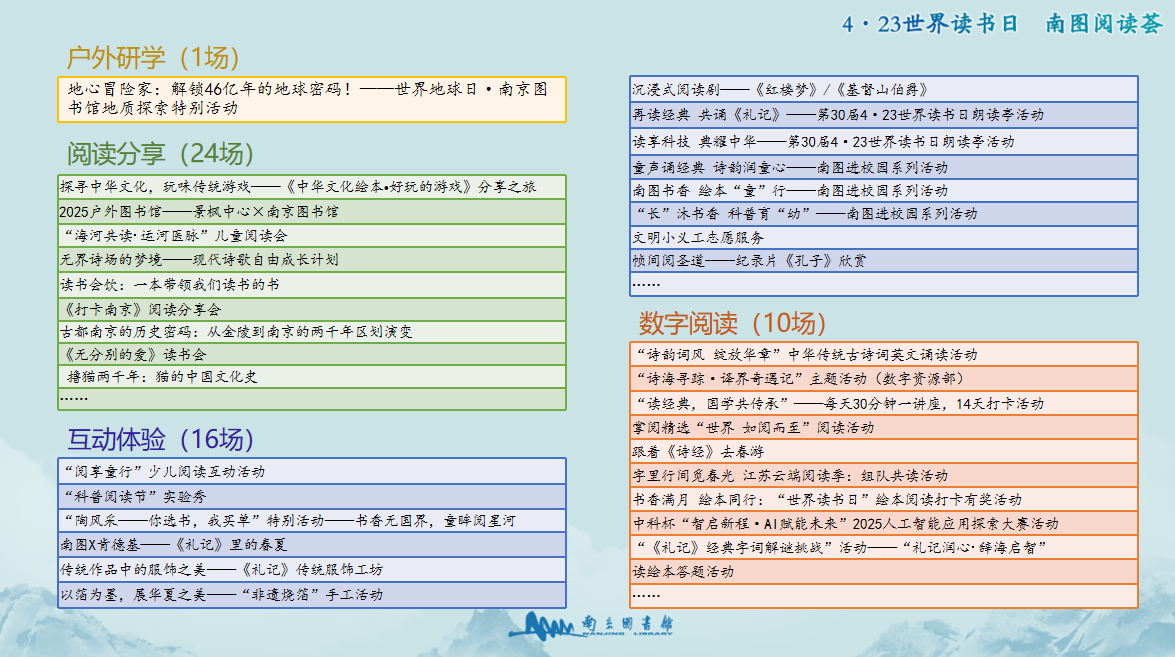The image size is (1175, 657).
Task: Click '以箔为墨，展华夏之美' row
Action: coord(312,595)
